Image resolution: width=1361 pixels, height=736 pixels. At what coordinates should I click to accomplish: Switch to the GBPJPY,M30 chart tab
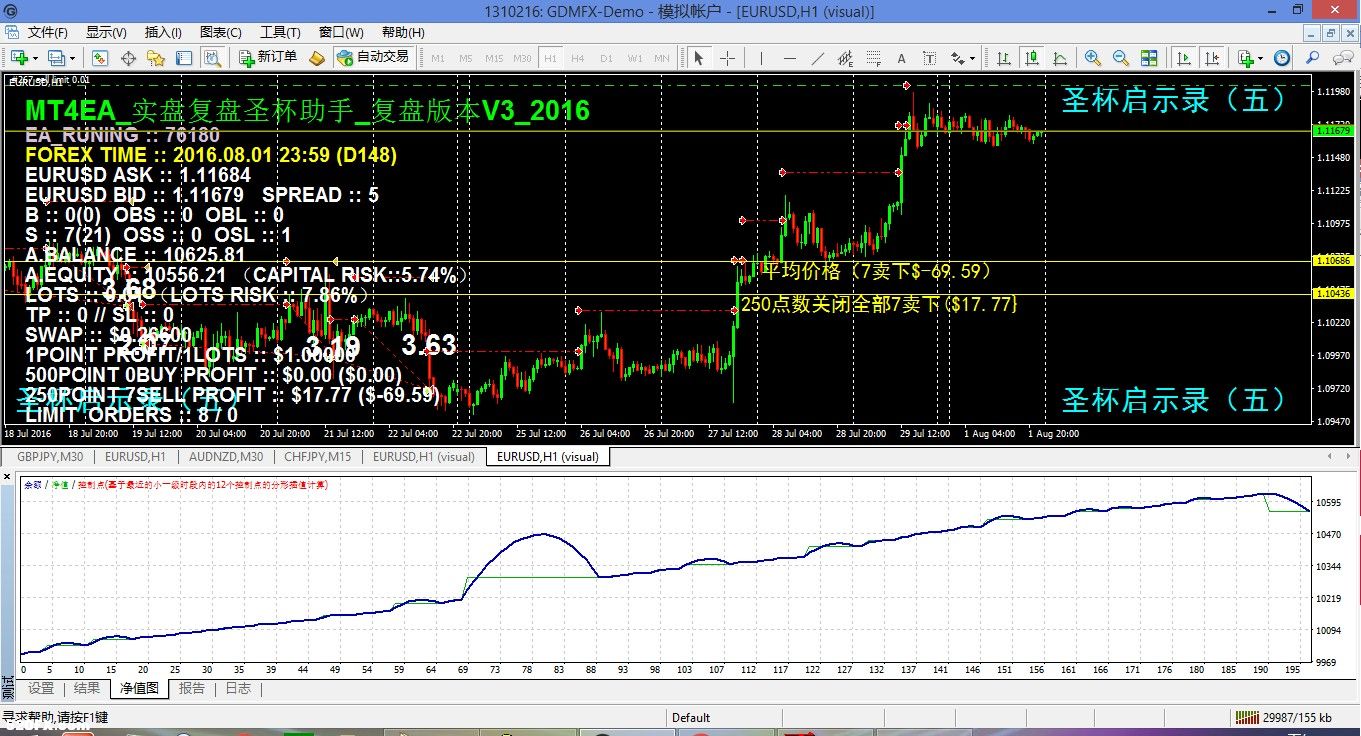pos(49,457)
